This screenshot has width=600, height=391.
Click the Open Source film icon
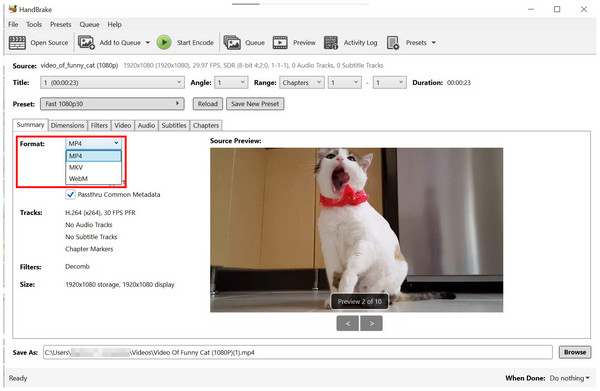click(17, 42)
